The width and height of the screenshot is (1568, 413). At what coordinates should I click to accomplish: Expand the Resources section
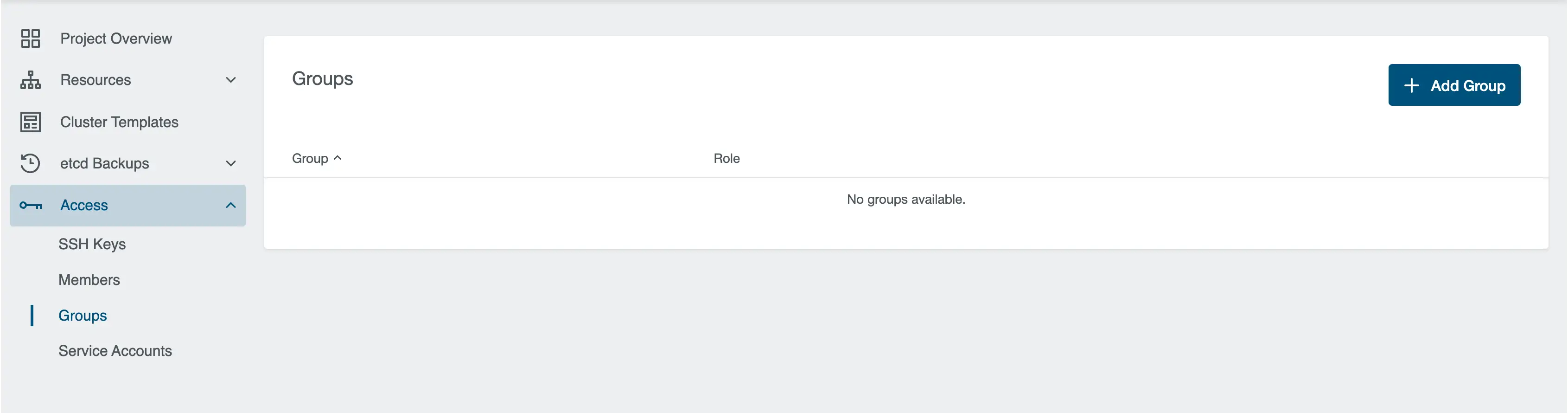(230, 79)
